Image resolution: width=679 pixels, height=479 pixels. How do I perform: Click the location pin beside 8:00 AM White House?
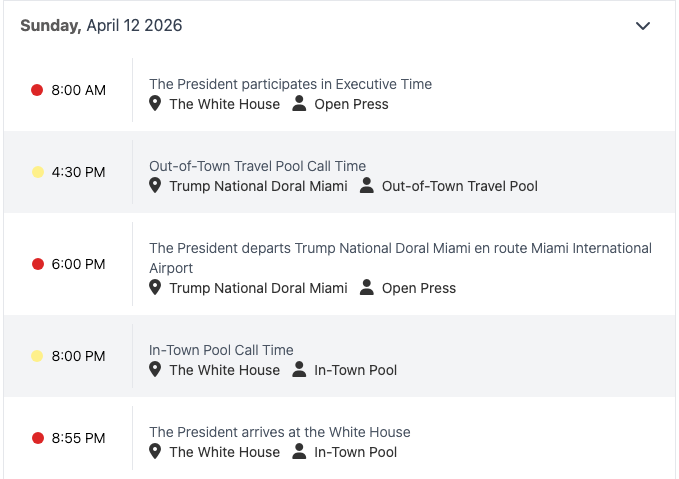tap(155, 104)
